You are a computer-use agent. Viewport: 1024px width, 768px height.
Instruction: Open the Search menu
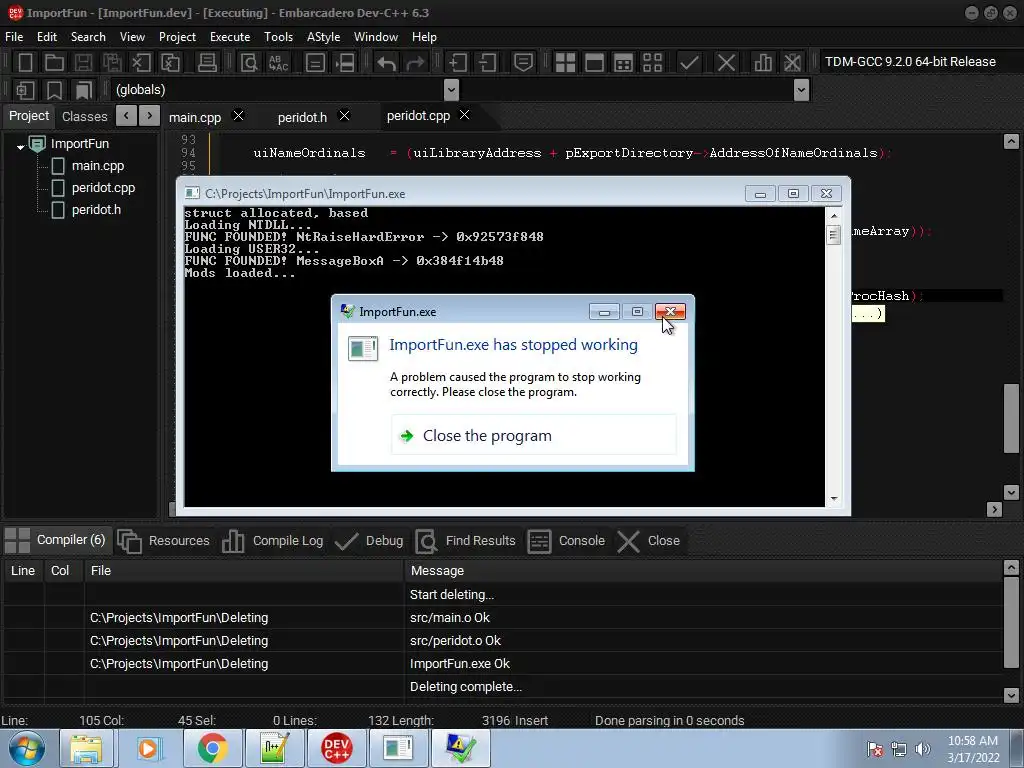pos(88,37)
